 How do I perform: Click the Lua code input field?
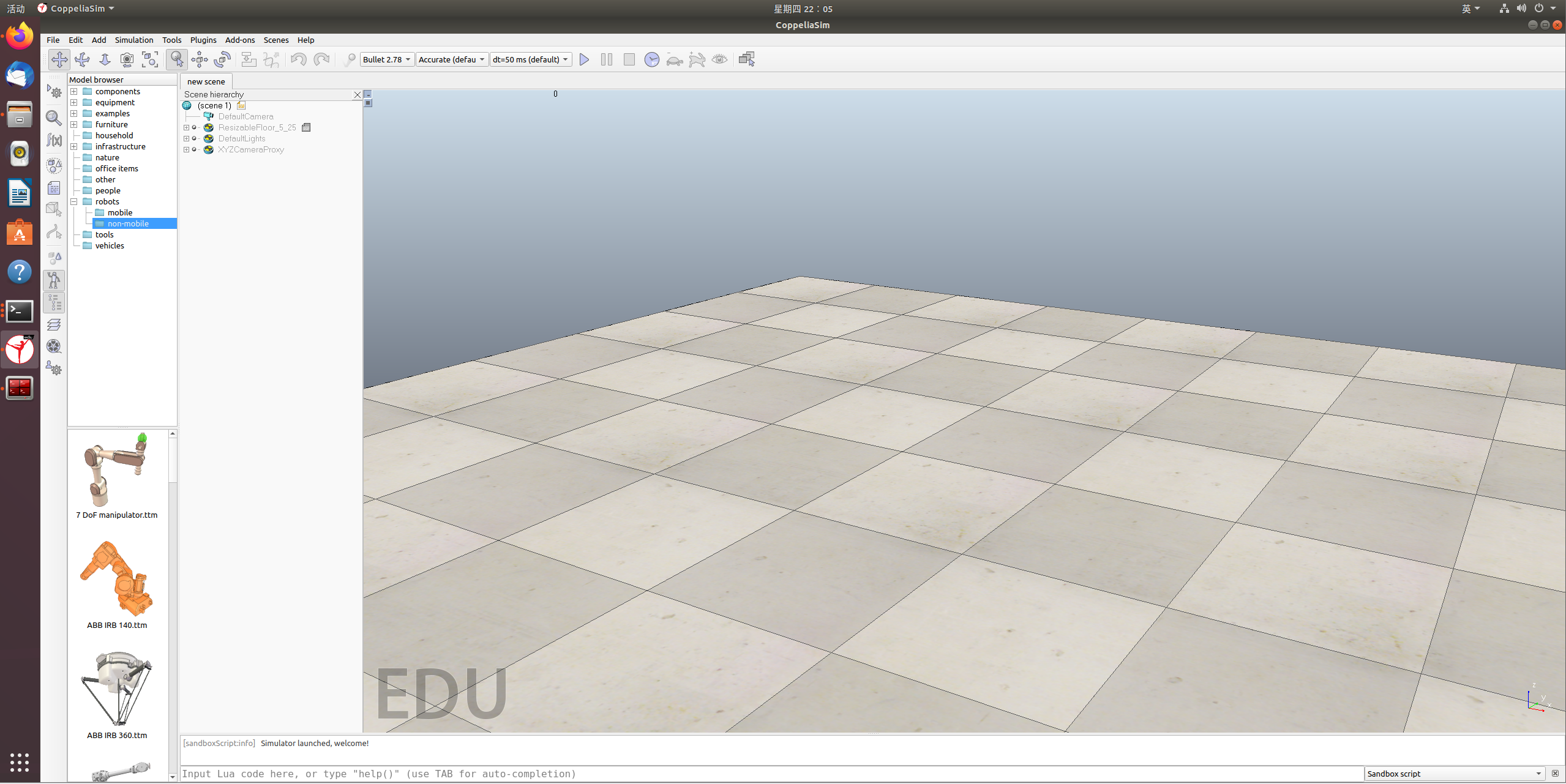(x=771, y=774)
